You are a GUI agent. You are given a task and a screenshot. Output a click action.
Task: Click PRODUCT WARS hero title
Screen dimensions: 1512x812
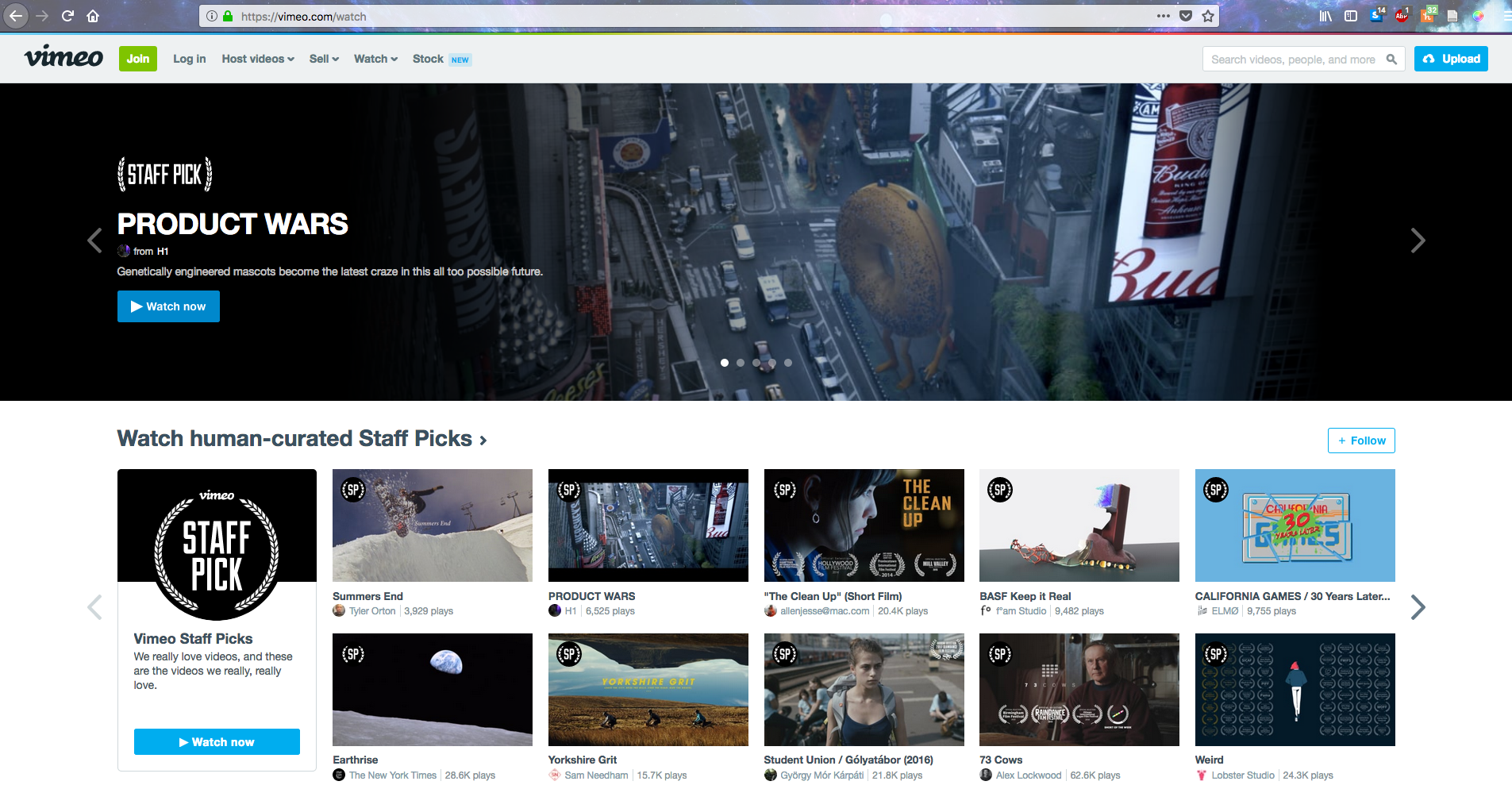[x=233, y=224]
